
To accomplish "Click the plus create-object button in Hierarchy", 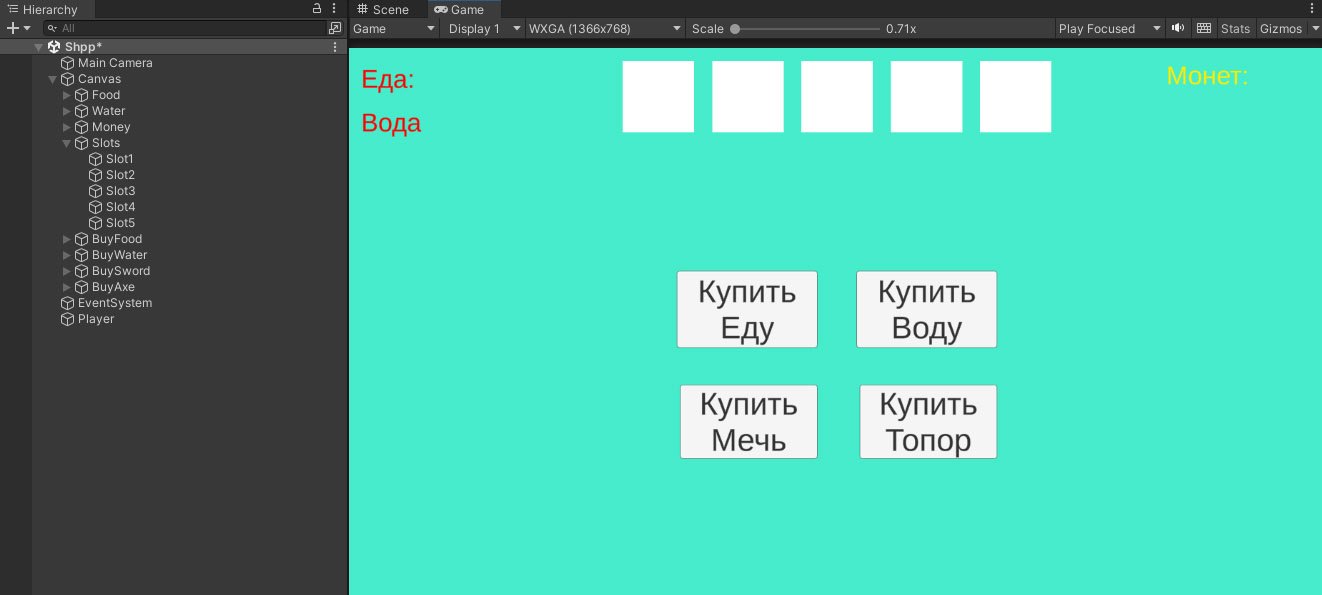I will coord(12,28).
